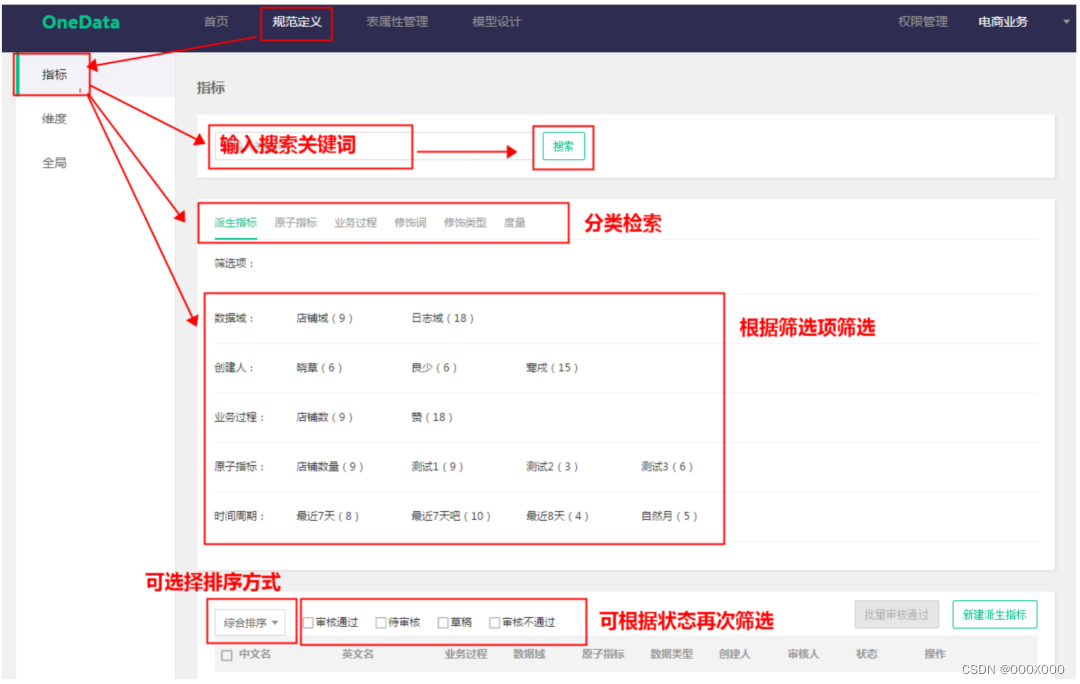Select 全局 in the left sidebar
Viewport: 1080px width, 684px height.
pos(54,163)
